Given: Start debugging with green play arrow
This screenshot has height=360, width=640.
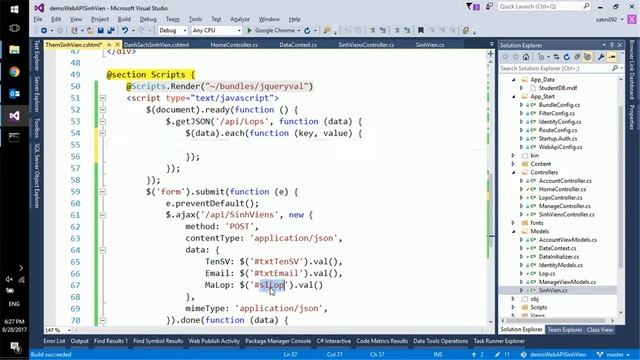Looking at the screenshot, I should (249, 31).
